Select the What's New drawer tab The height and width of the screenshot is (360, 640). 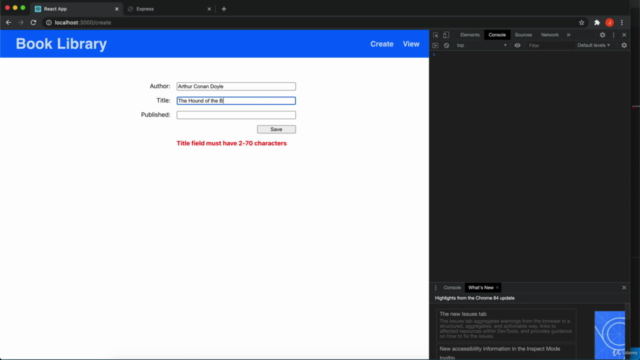click(480, 287)
